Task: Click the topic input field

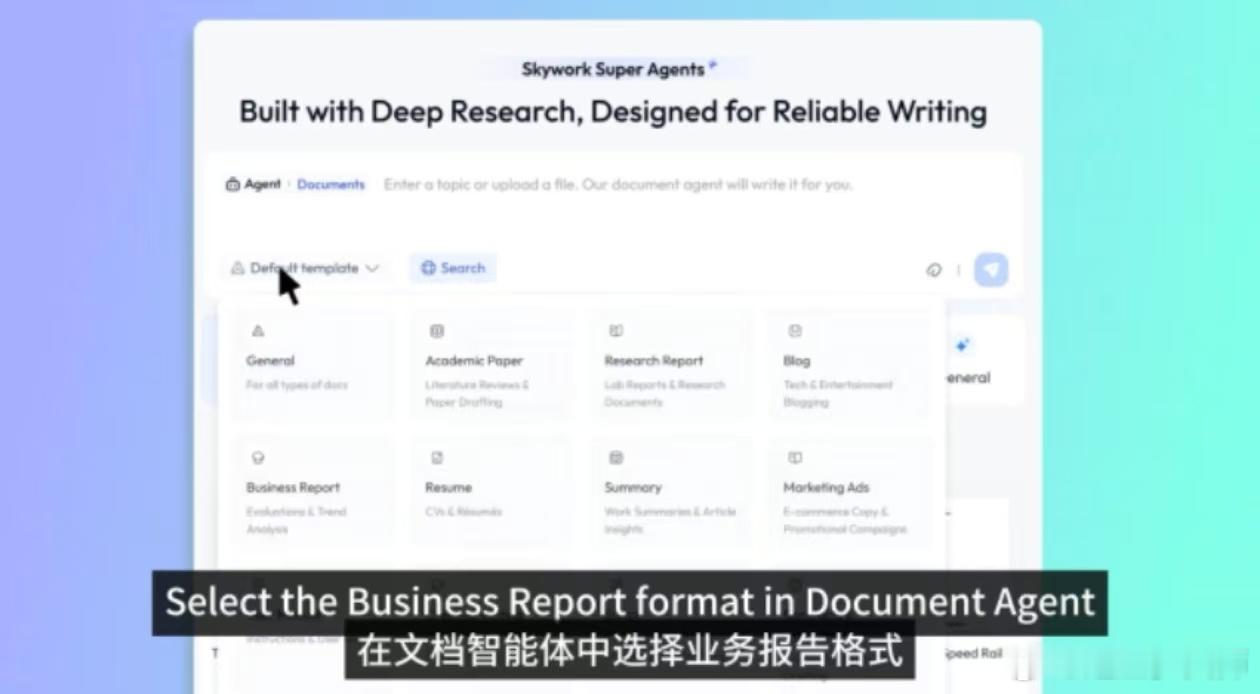Action: (x=618, y=185)
